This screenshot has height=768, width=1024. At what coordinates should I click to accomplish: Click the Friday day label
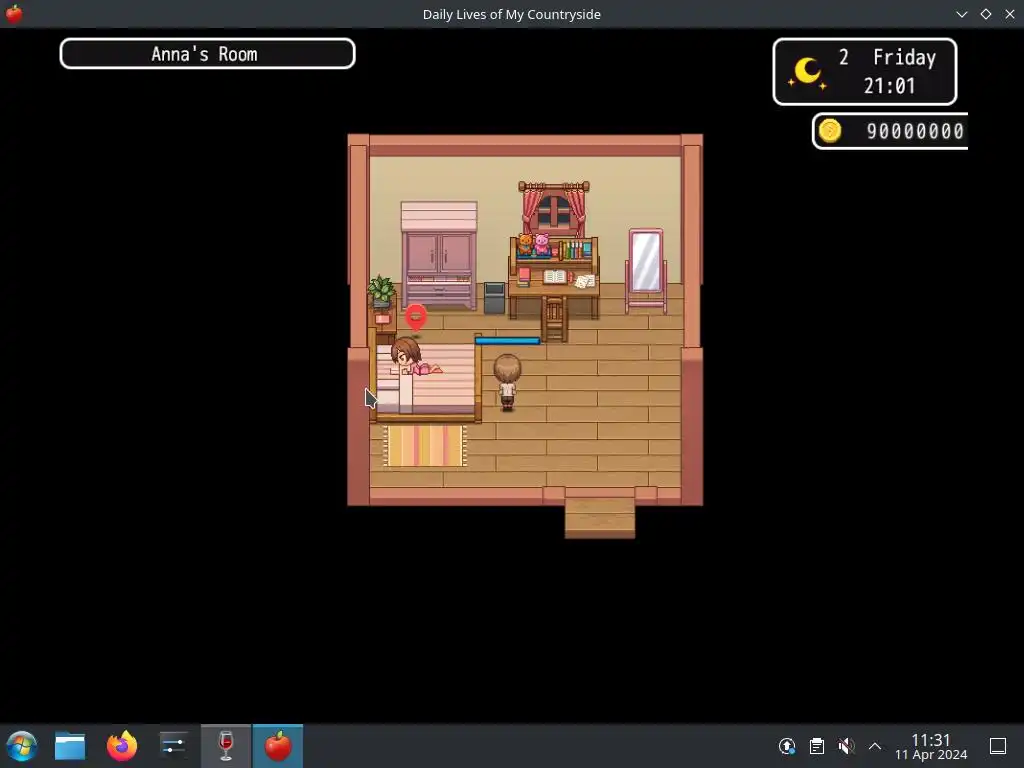point(904,57)
